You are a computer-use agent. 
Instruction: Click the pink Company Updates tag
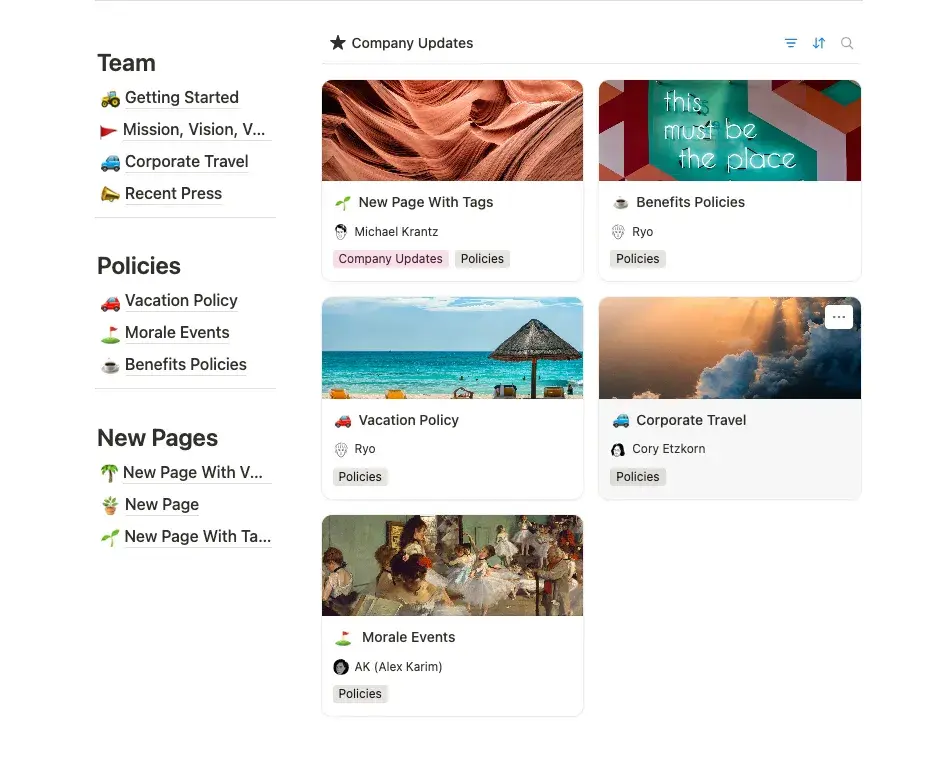(x=390, y=259)
